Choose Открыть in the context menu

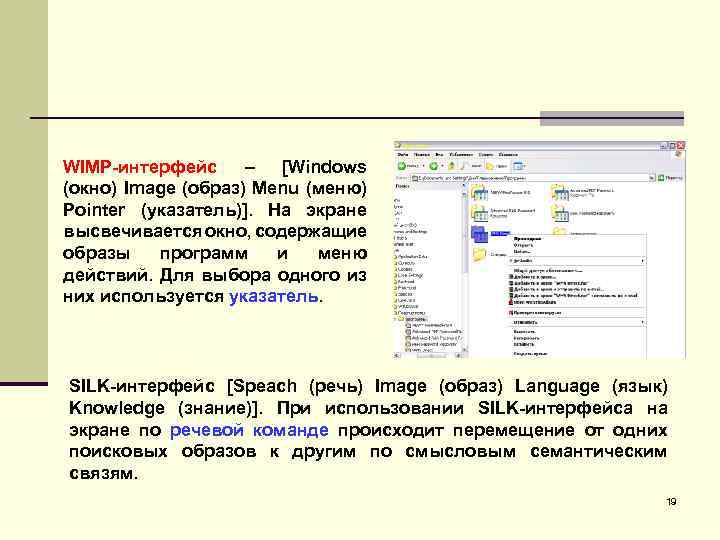pyautogui.click(x=523, y=245)
